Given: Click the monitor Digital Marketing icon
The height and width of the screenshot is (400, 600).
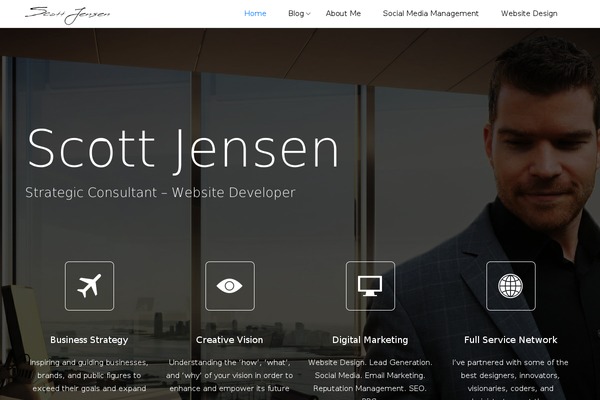Looking at the screenshot, I should point(370,286).
